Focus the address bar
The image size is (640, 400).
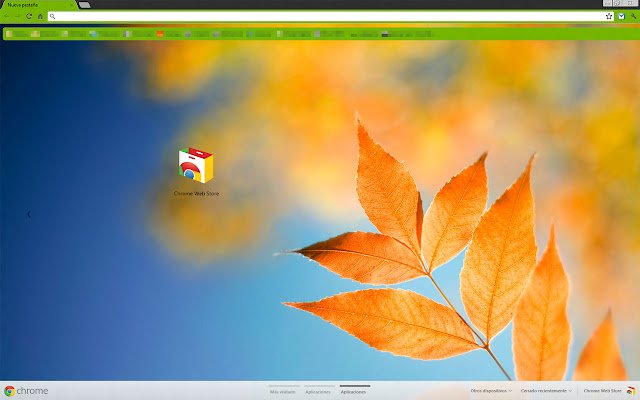pyautogui.click(x=331, y=16)
